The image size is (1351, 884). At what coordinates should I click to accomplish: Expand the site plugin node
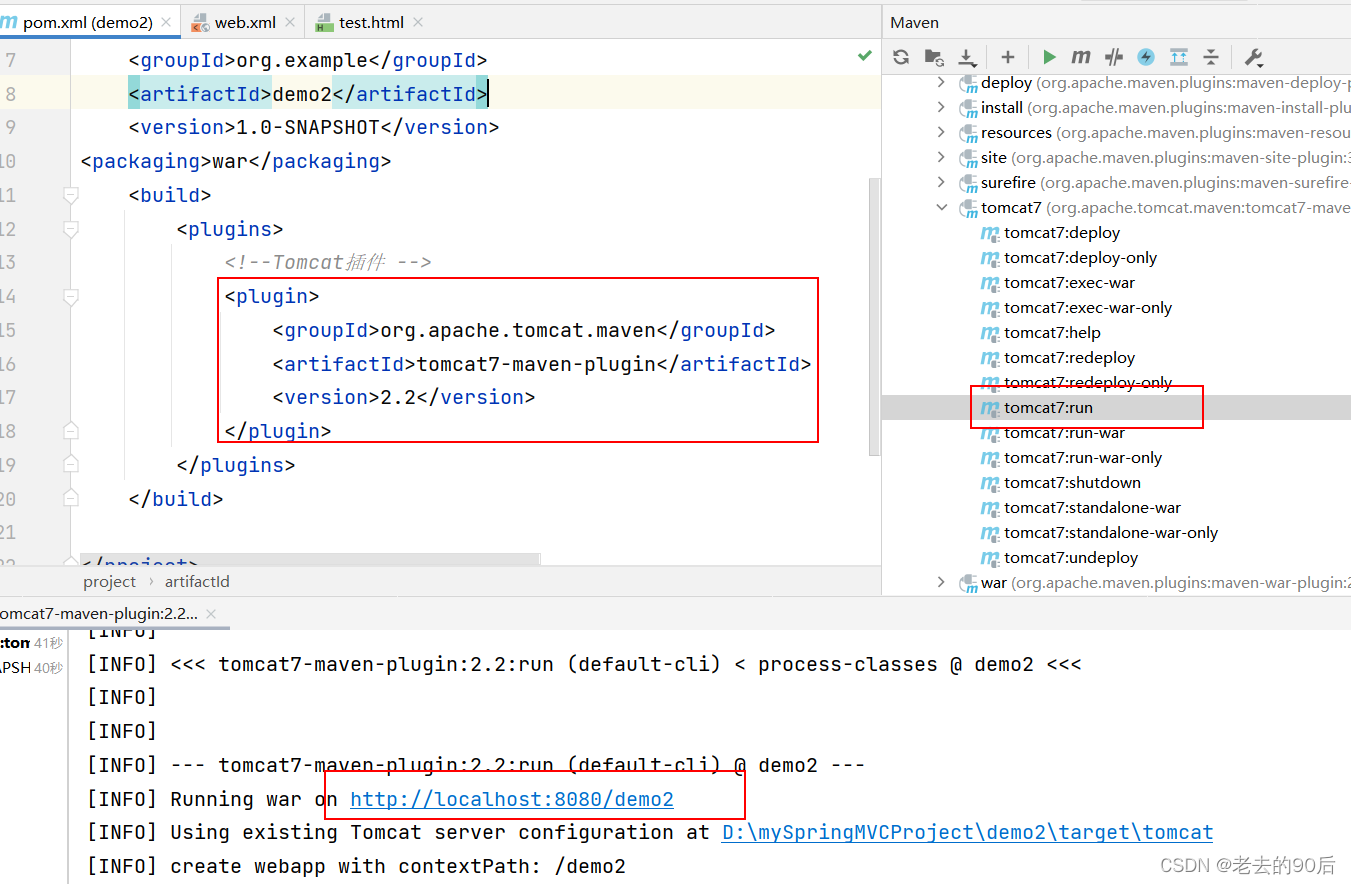click(941, 157)
